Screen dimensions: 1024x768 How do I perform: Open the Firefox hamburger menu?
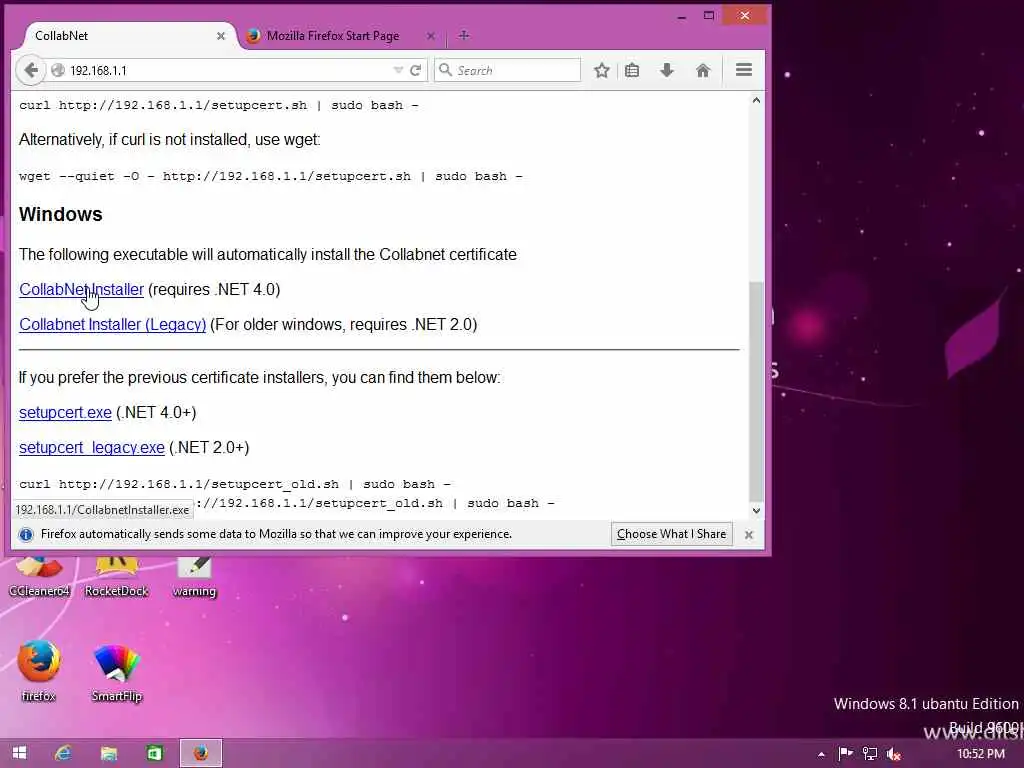744,70
